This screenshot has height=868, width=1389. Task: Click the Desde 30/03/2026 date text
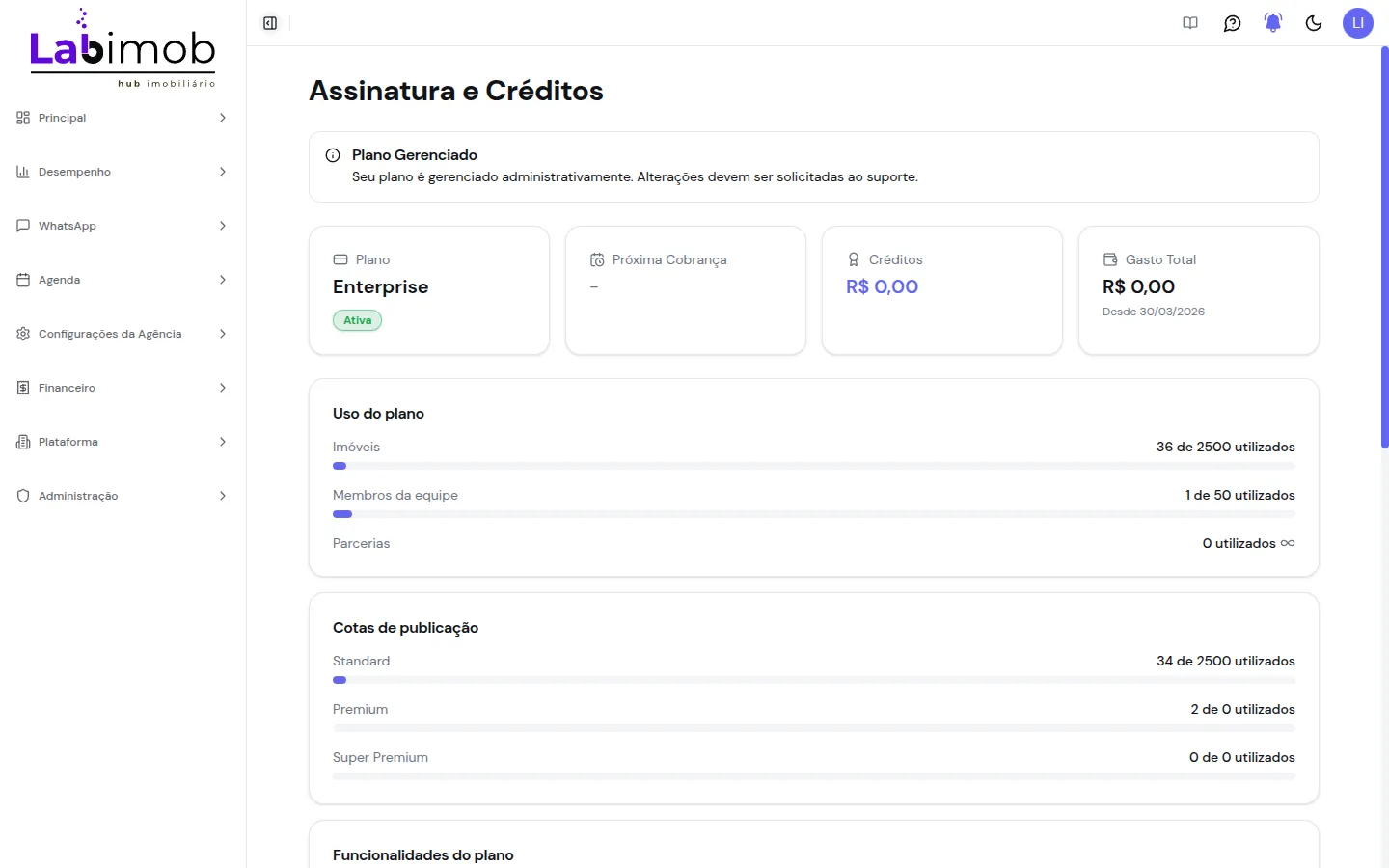(x=1154, y=312)
